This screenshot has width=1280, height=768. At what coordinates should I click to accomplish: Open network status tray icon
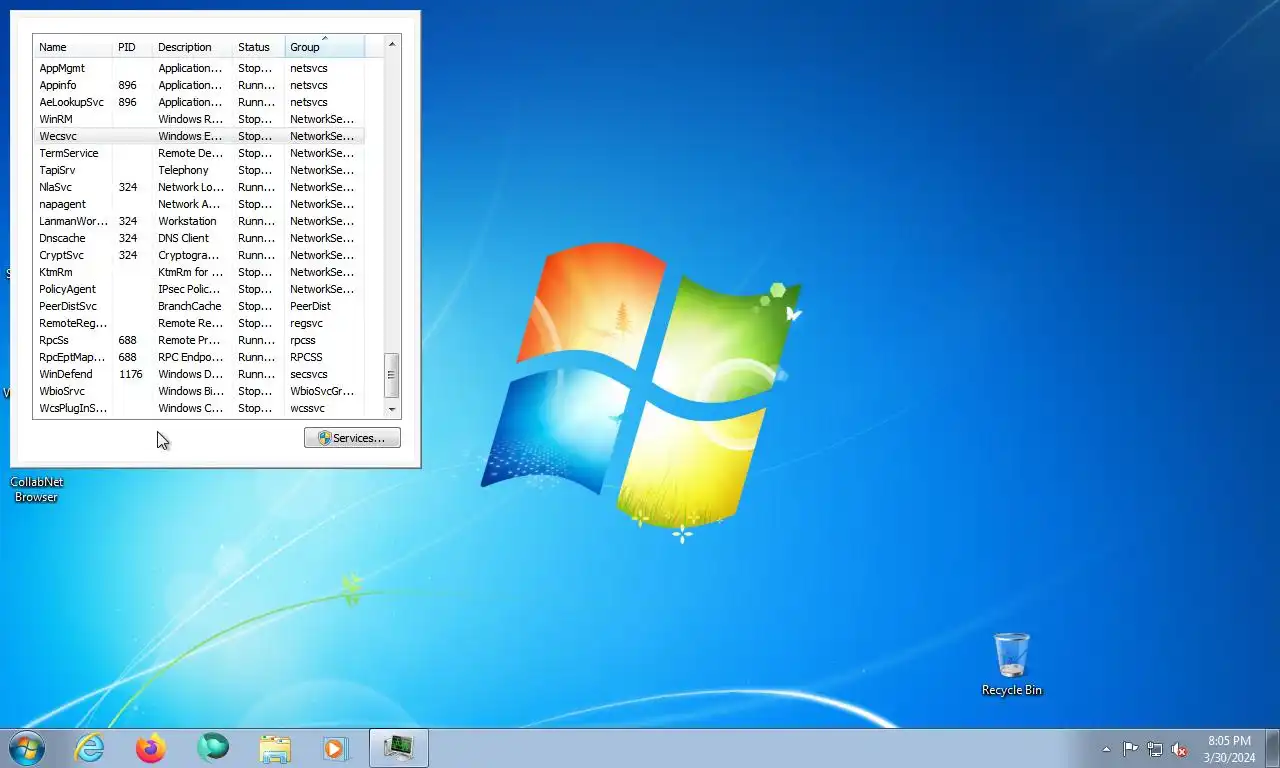point(1155,749)
